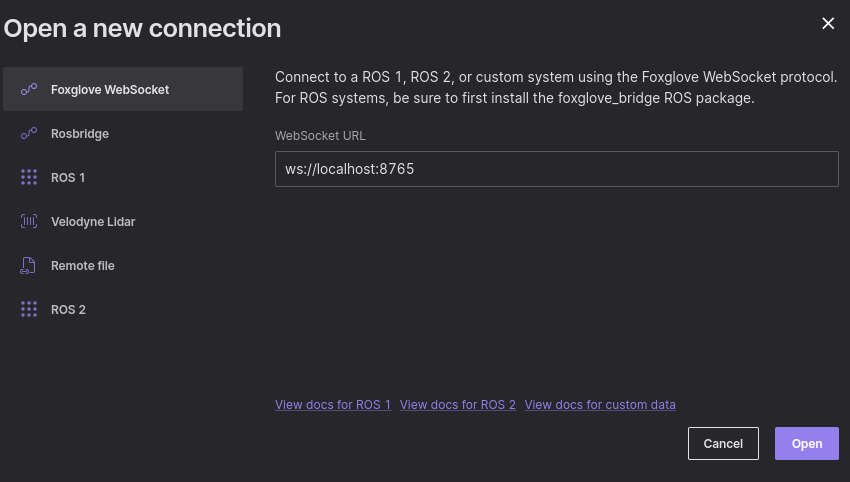Open View docs for custom data link
850x482 pixels.
600,405
